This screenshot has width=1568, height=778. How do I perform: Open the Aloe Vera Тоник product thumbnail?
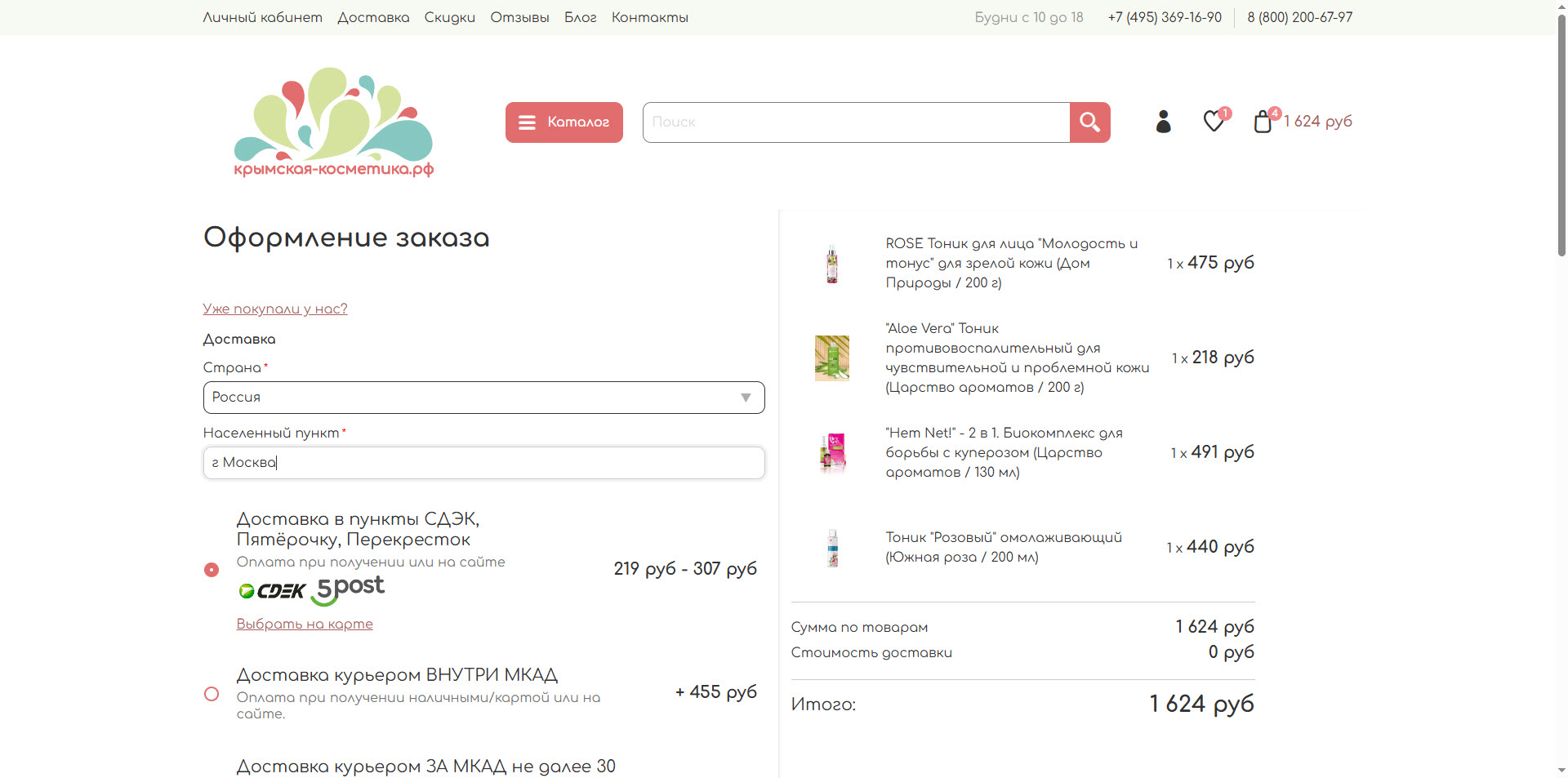tap(831, 358)
